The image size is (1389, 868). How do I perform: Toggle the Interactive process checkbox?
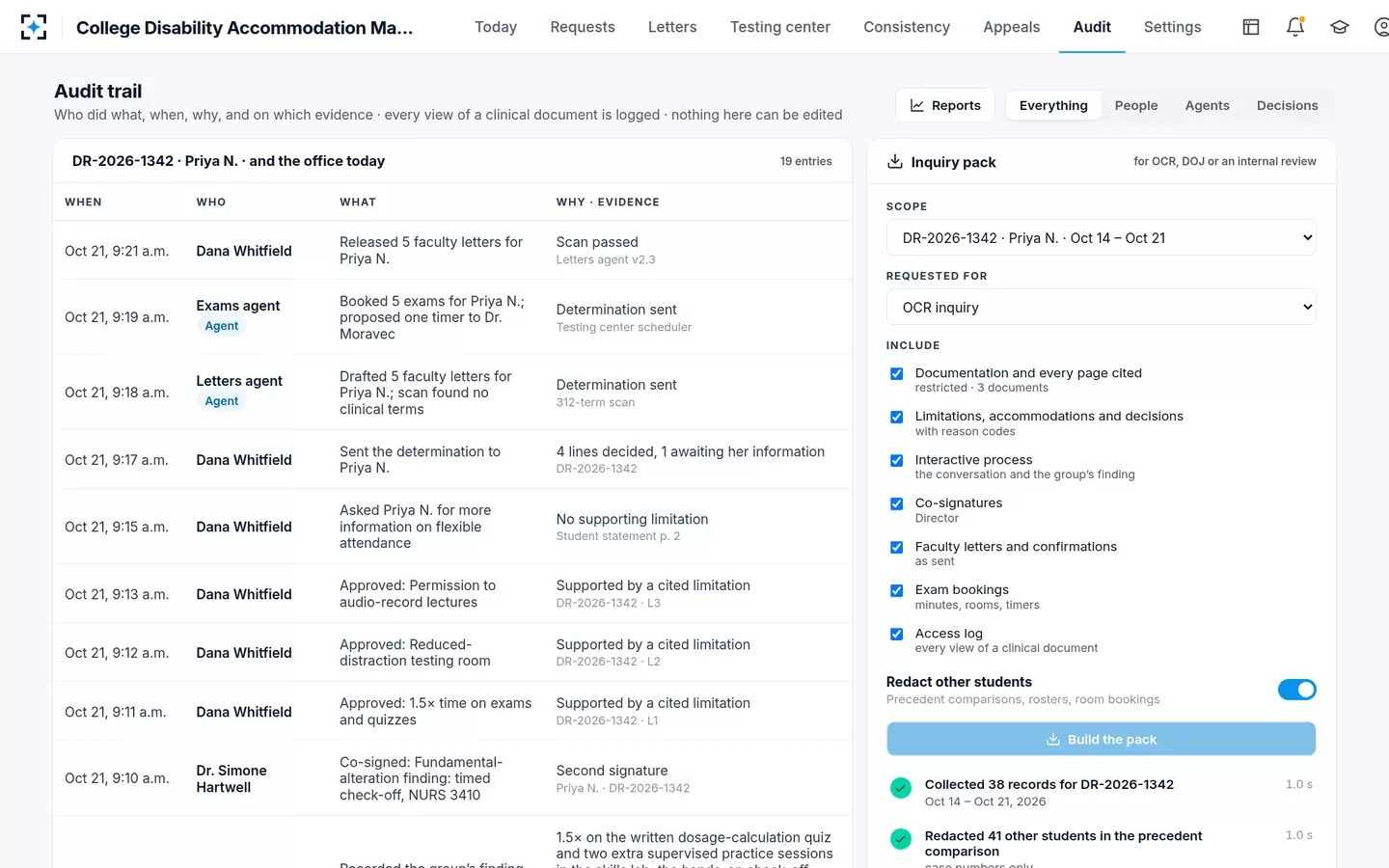(897, 461)
